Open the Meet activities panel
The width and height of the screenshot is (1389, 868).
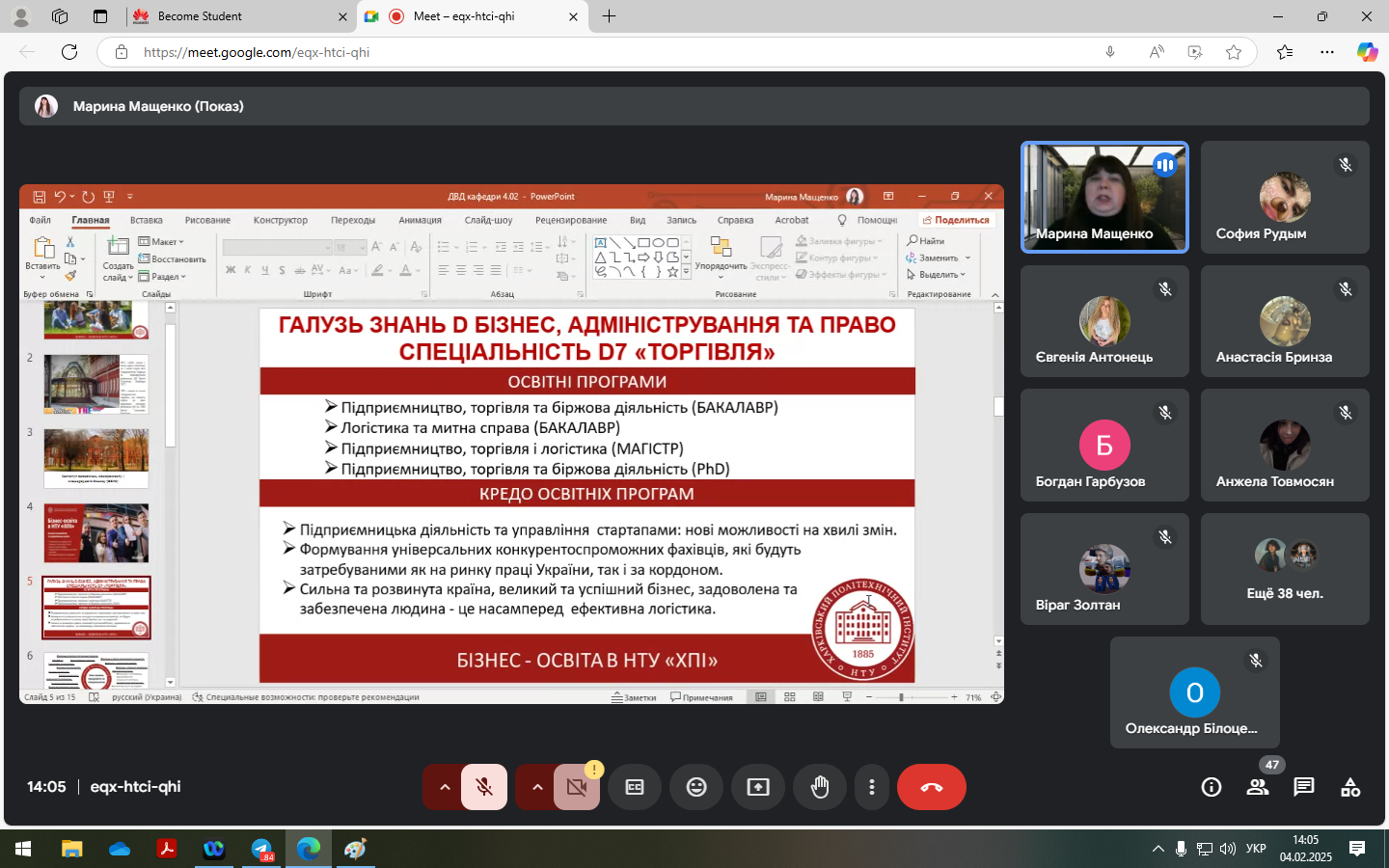[1350, 787]
